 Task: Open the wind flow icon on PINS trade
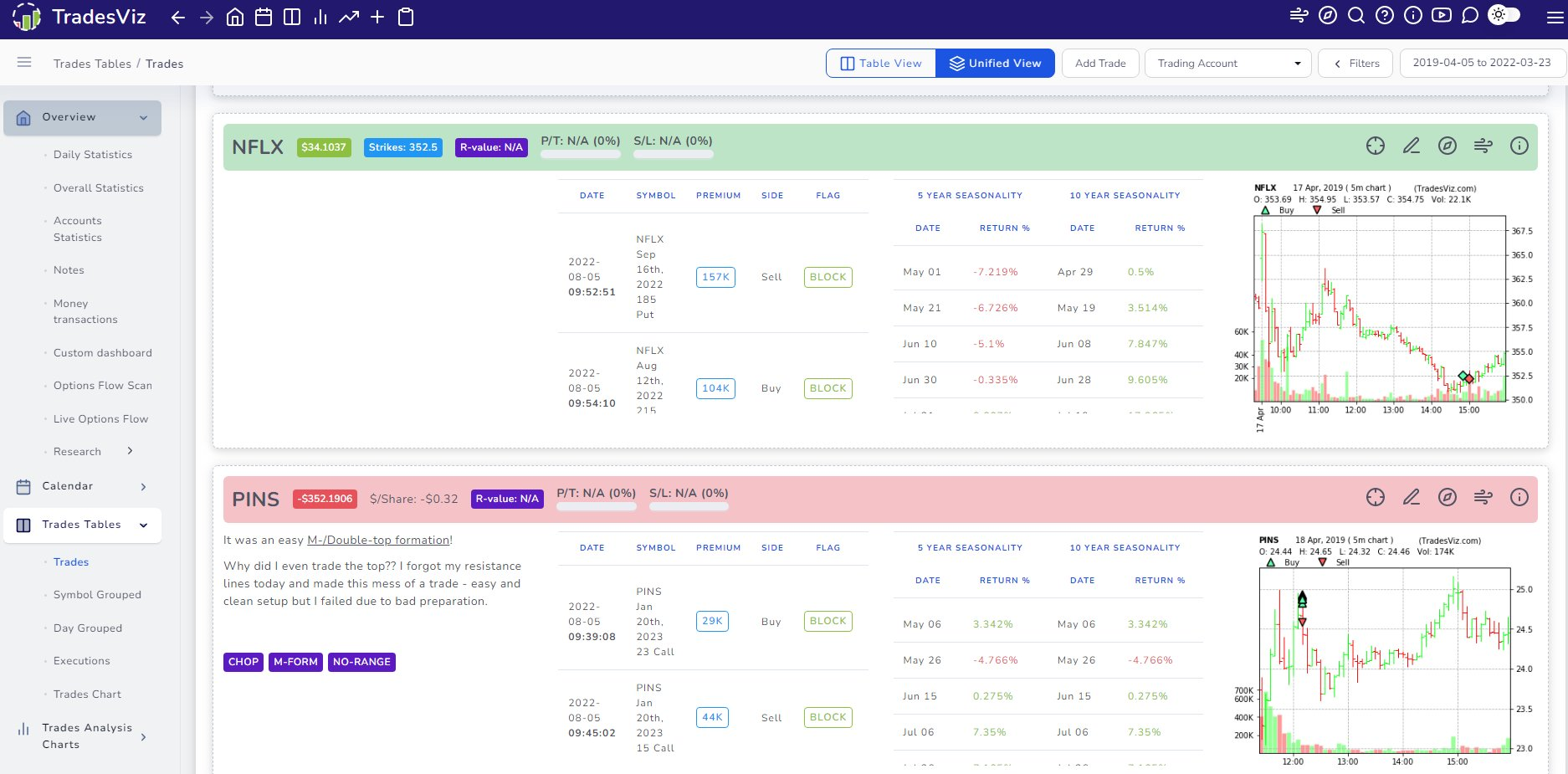[x=1483, y=498]
